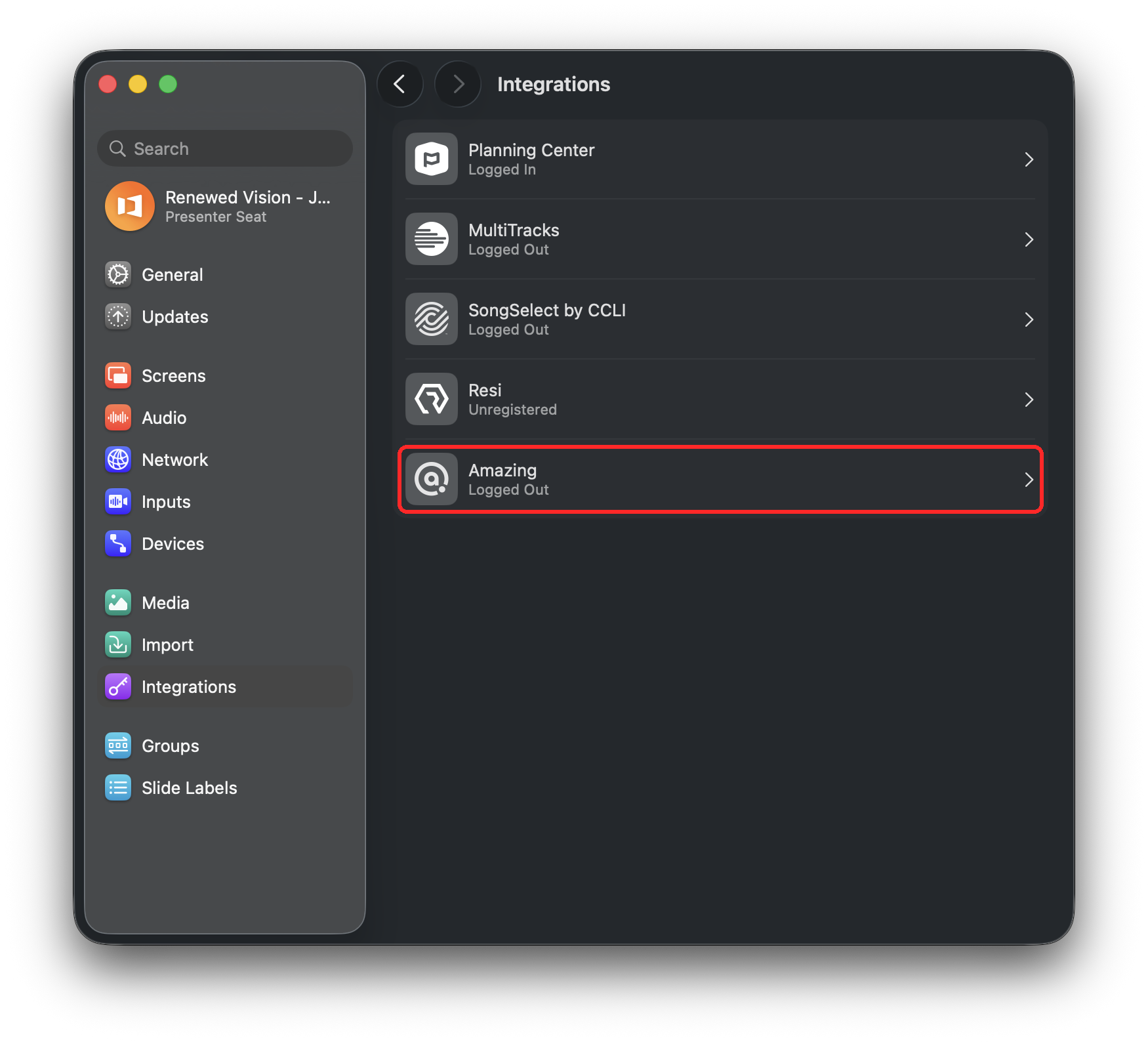The image size is (1148, 1042).
Task: Expand the Amazing row chevron
Action: click(x=1029, y=480)
